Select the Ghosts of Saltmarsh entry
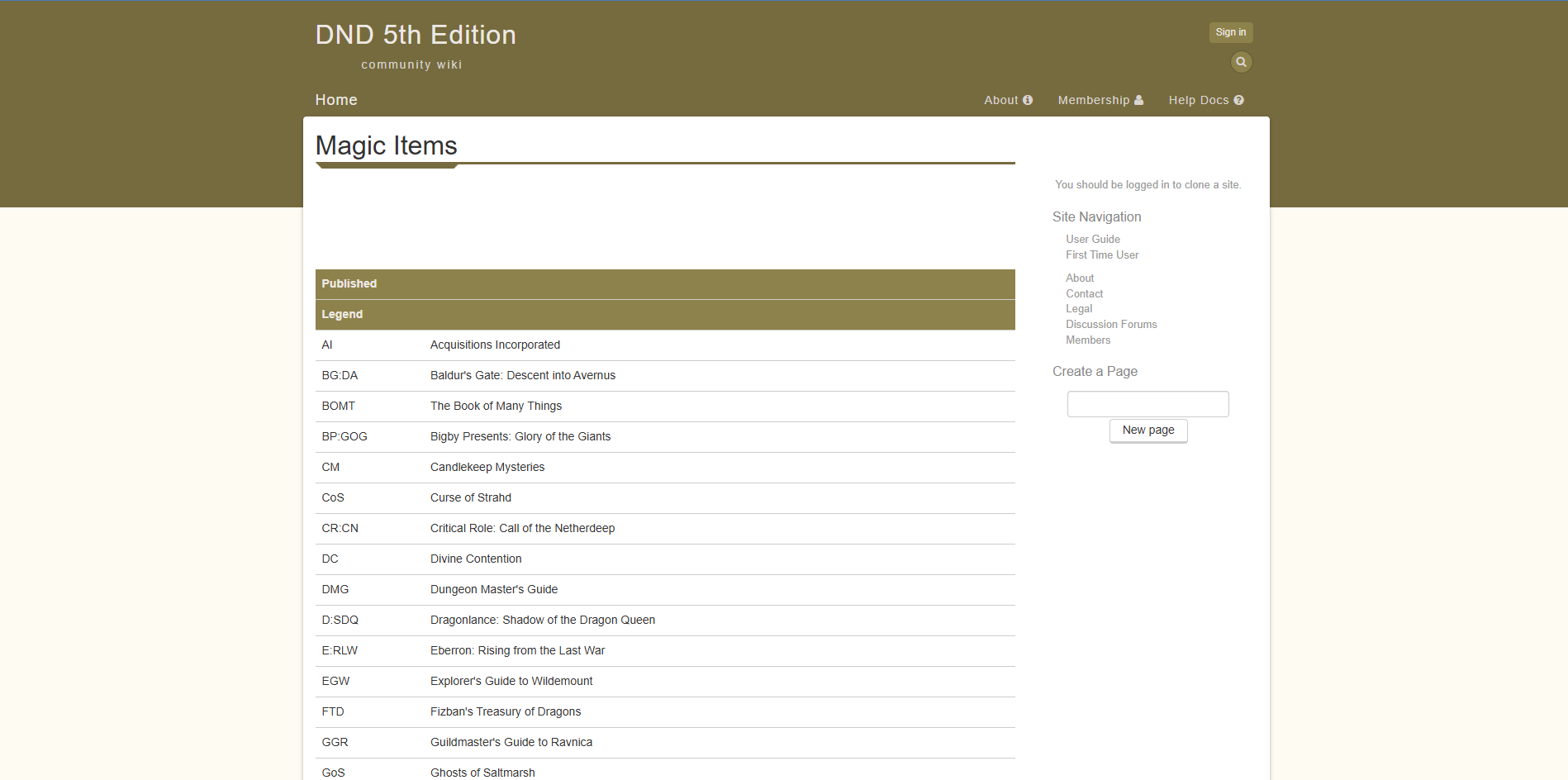 [x=482, y=773]
